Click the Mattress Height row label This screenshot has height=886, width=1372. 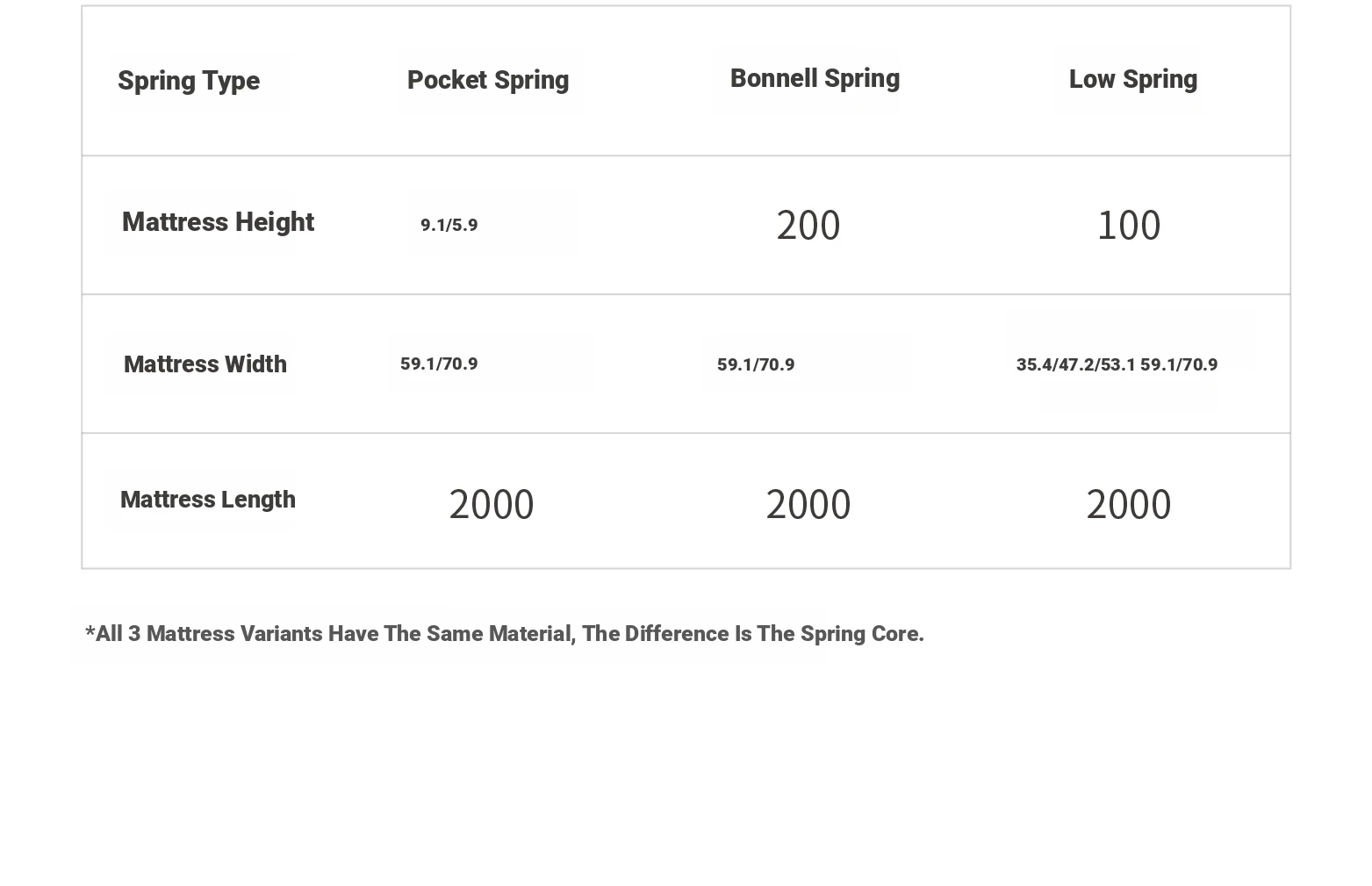coord(218,222)
